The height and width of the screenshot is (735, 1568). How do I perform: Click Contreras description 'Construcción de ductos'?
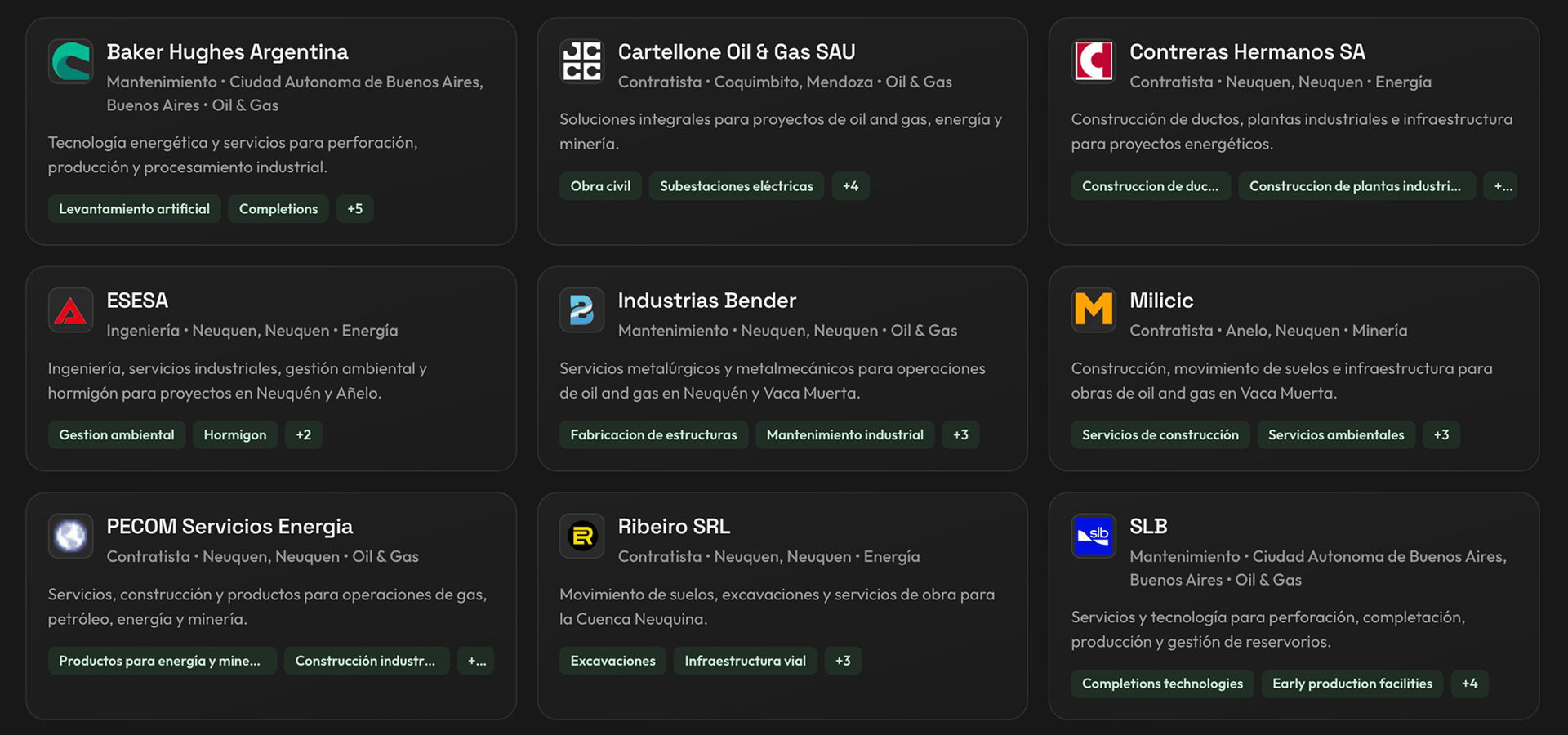(x=1292, y=131)
